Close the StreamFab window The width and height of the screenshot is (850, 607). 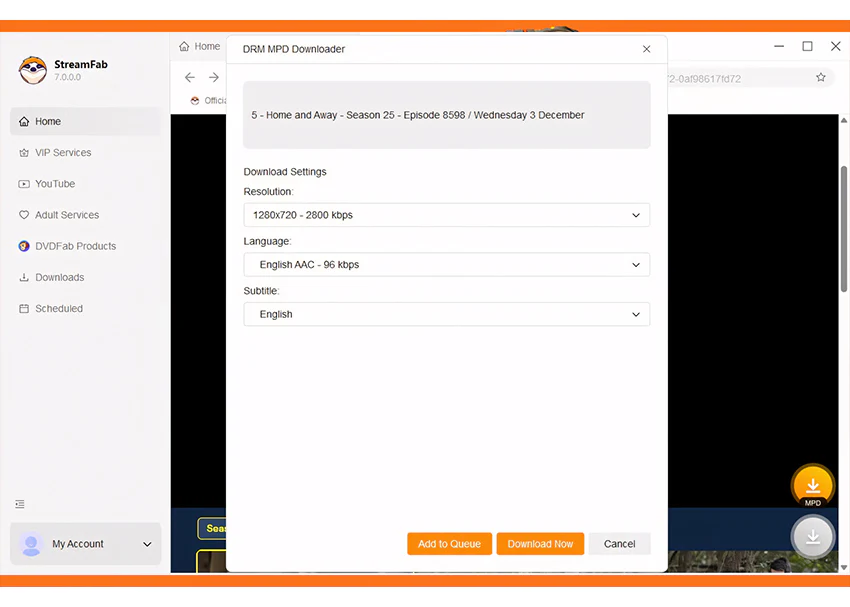tap(835, 47)
